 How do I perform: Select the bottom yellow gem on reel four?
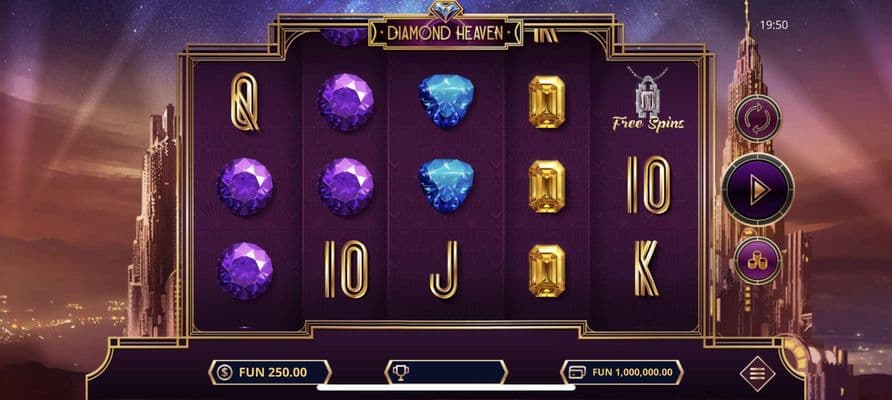tap(547, 271)
